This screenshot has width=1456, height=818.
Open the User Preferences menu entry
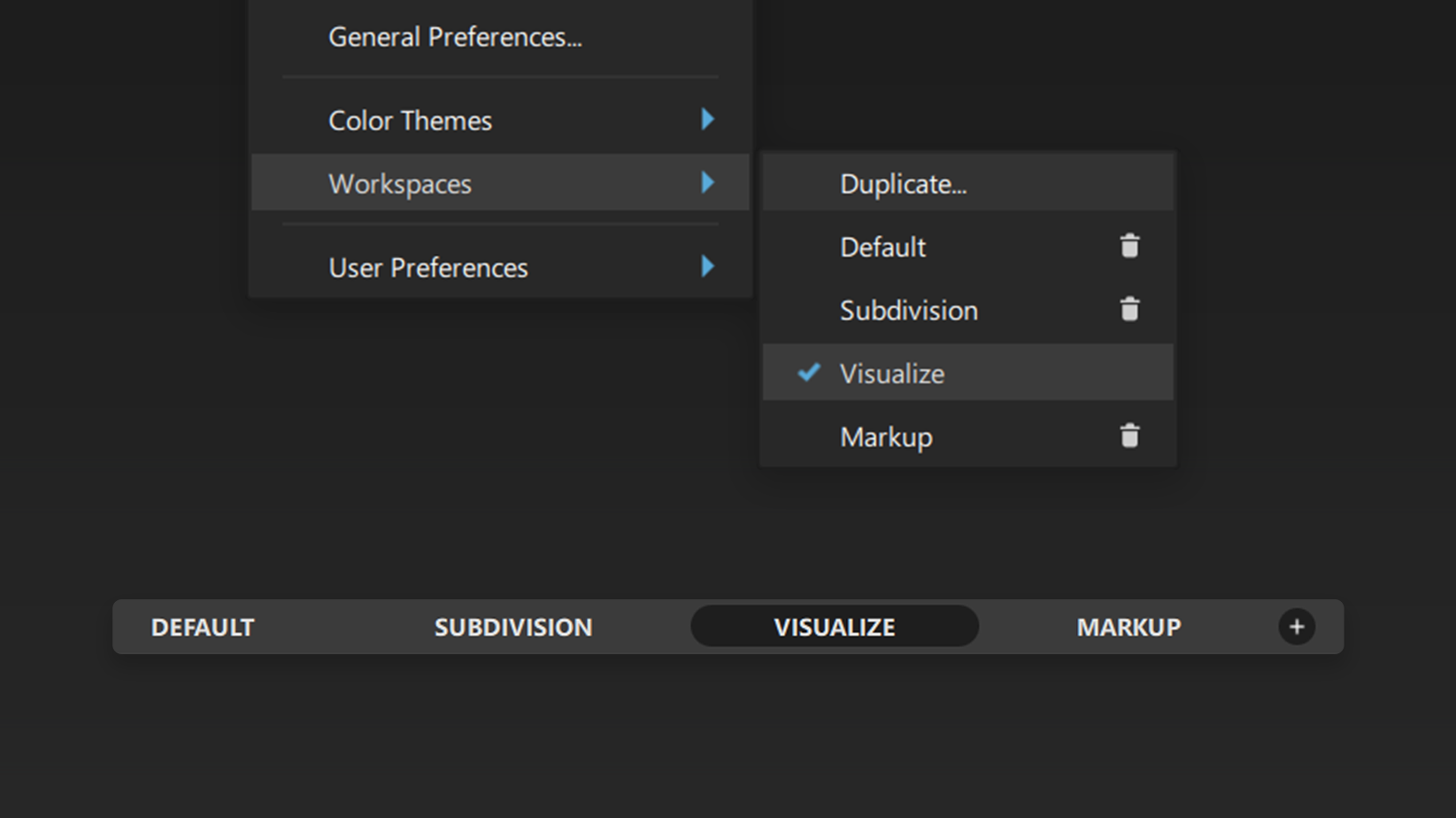coord(428,268)
